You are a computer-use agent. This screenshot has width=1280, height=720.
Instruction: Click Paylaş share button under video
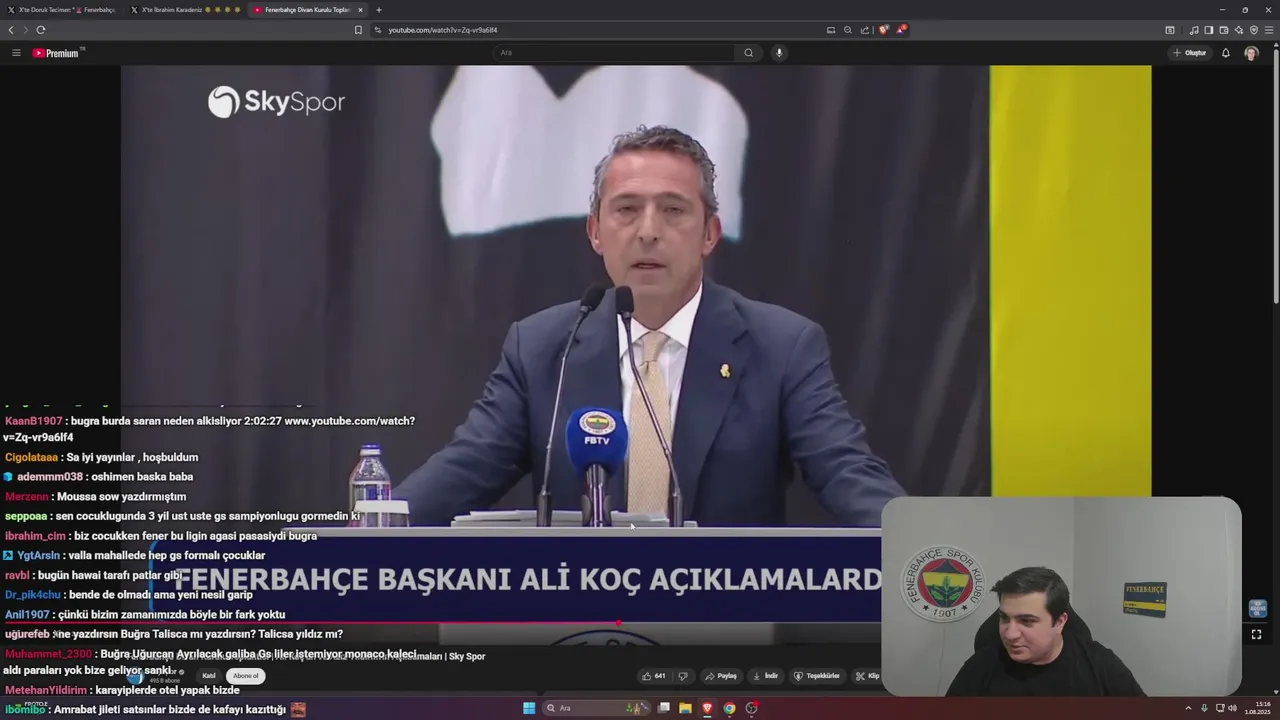pyautogui.click(x=721, y=676)
